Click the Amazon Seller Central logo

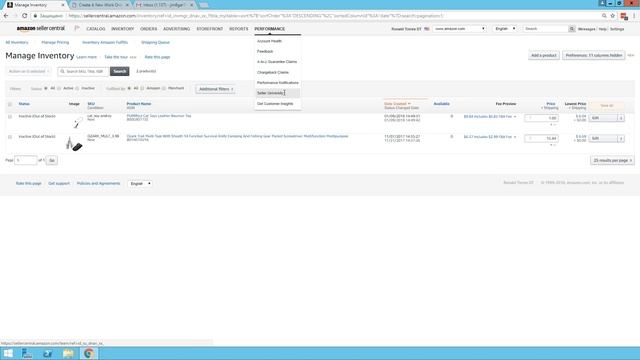[x=40, y=29]
